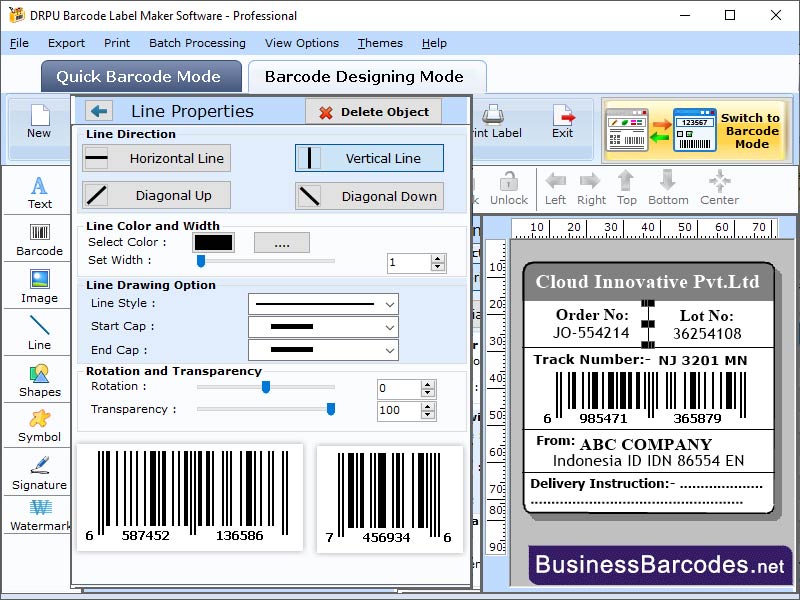Screen dimensions: 800x600
Task: Select the Text tool from the sidebar
Action: [38, 186]
